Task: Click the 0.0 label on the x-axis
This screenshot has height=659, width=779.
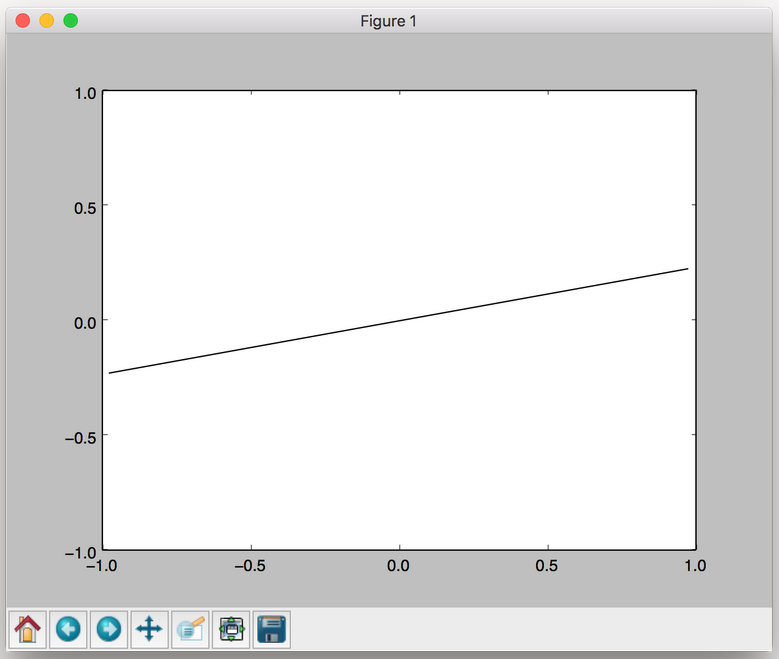Action: click(x=399, y=566)
